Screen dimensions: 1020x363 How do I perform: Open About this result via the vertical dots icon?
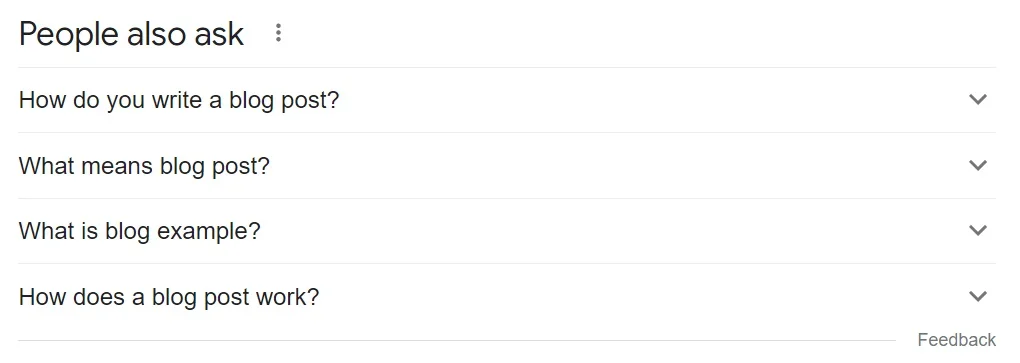pyautogui.click(x=278, y=33)
